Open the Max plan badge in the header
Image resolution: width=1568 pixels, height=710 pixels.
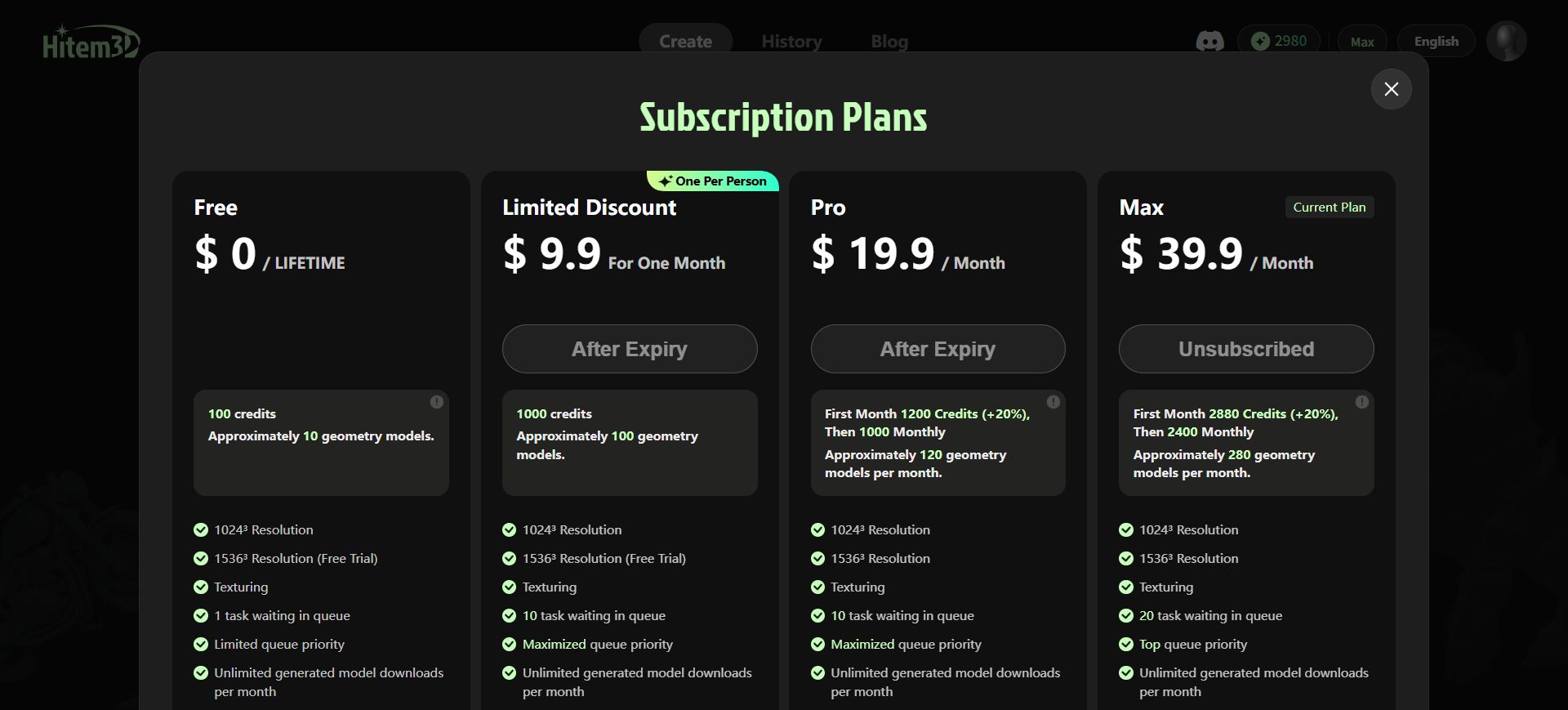(1362, 42)
